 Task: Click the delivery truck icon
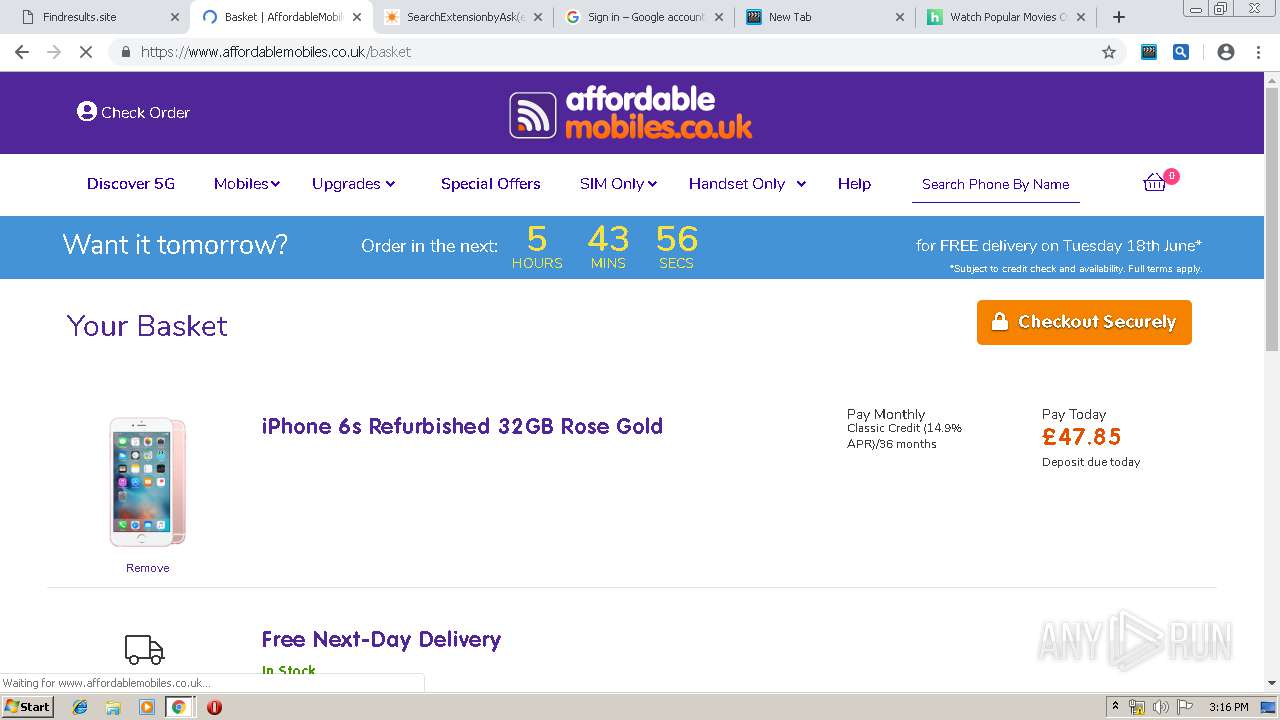click(144, 649)
